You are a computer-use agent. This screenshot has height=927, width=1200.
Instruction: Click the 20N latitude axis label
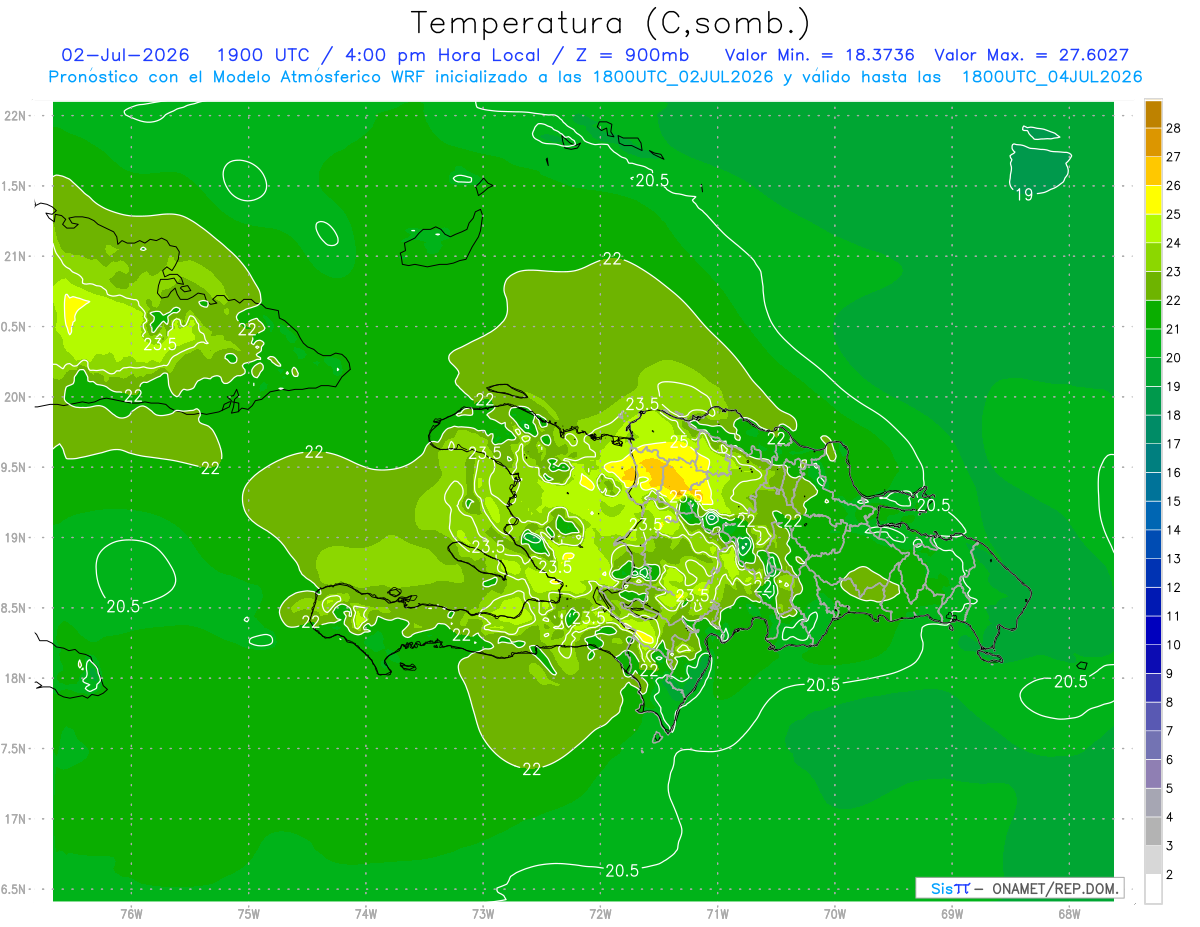point(14,398)
